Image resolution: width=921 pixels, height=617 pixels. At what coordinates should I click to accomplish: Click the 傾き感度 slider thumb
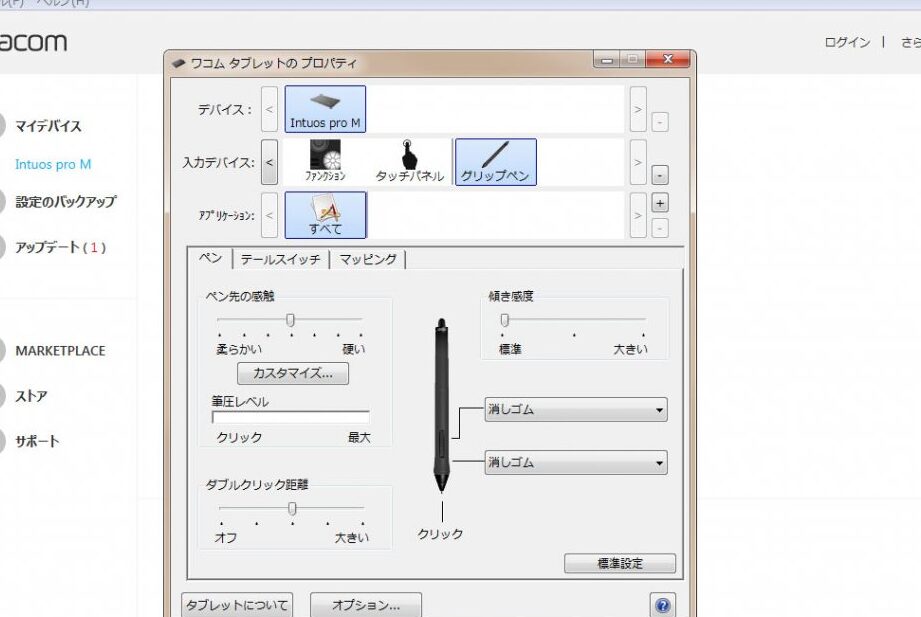tap(505, 320)
